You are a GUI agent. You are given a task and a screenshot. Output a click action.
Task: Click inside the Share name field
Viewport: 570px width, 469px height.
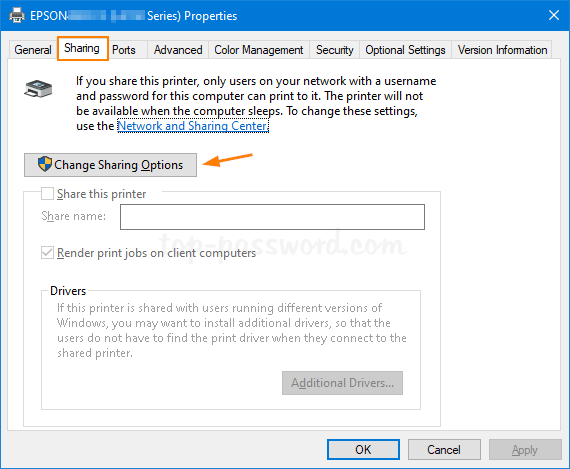point(272,217)
